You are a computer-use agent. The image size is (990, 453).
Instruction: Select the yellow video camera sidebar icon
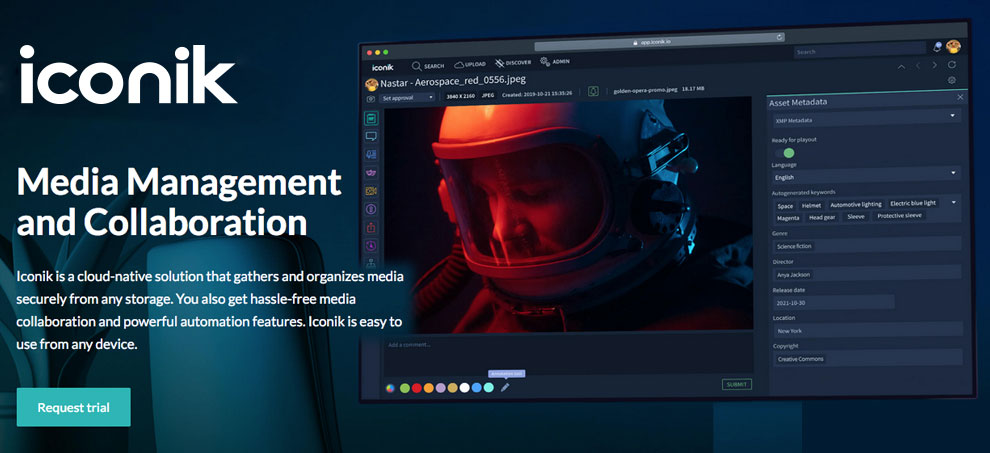click(371, 190)
